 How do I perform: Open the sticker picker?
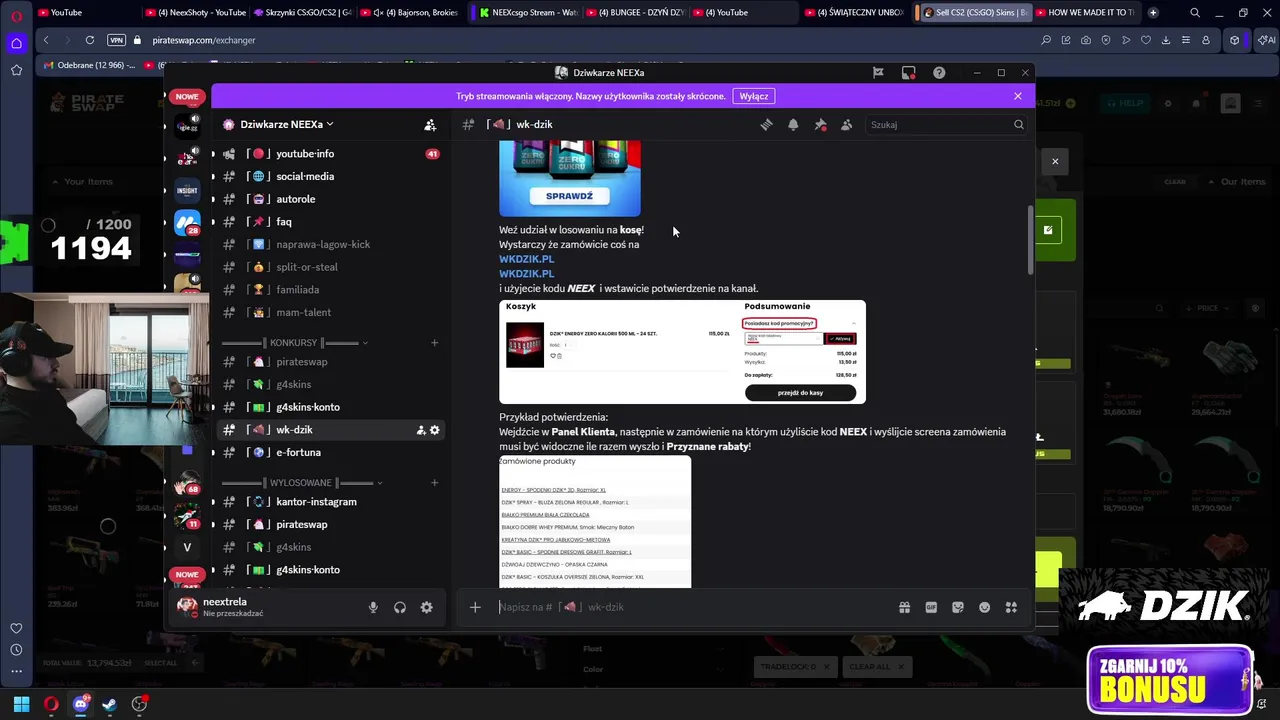pos(958,607)
